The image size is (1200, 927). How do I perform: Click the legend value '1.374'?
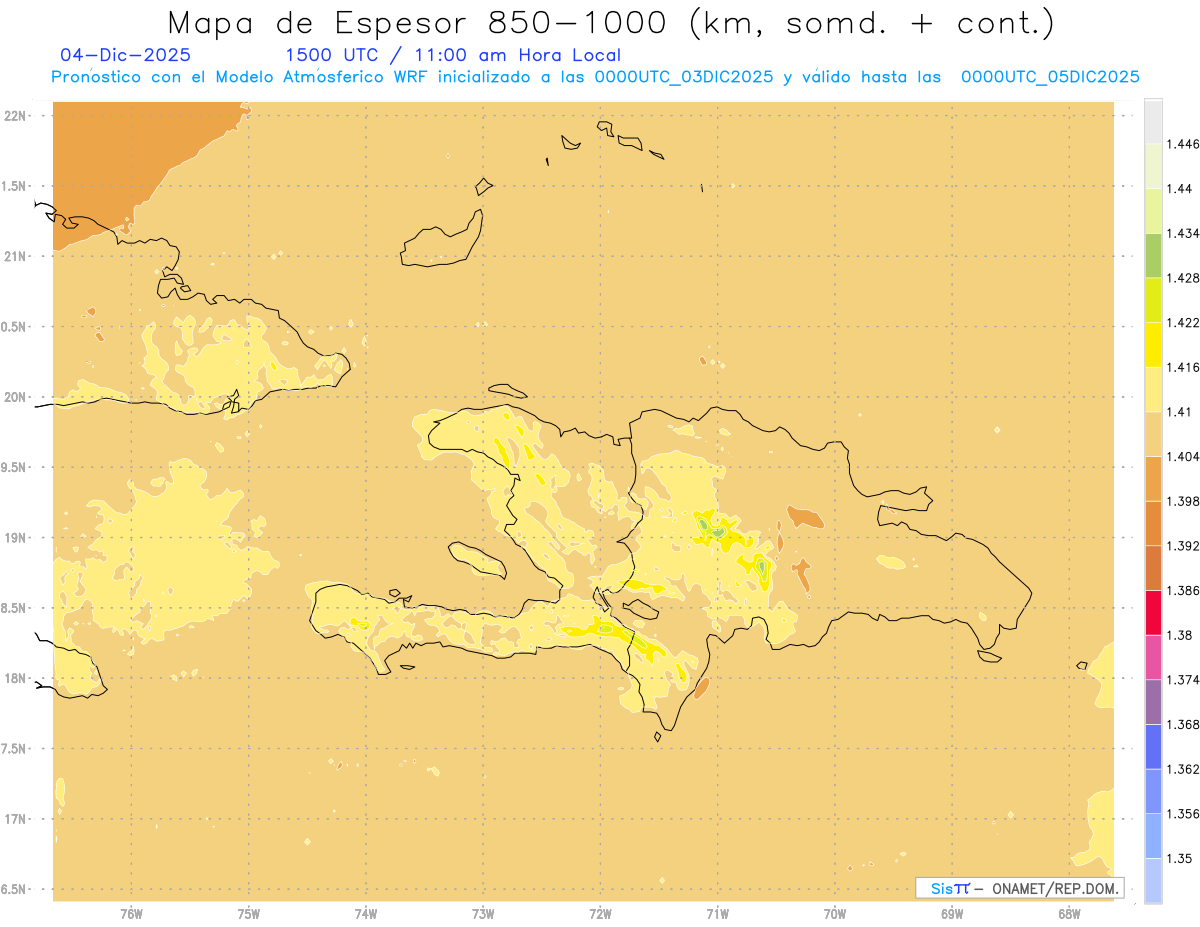point(1183,680)
